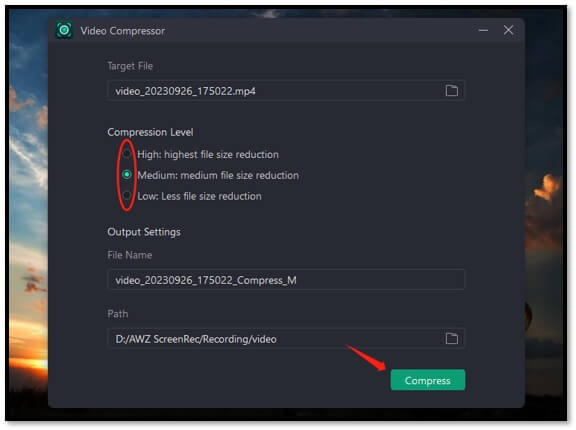Image resolution: width=576 pixels, height=430 pixels.
Task: Click the Video Compressor app logo icon
Action: coord(64,30)
